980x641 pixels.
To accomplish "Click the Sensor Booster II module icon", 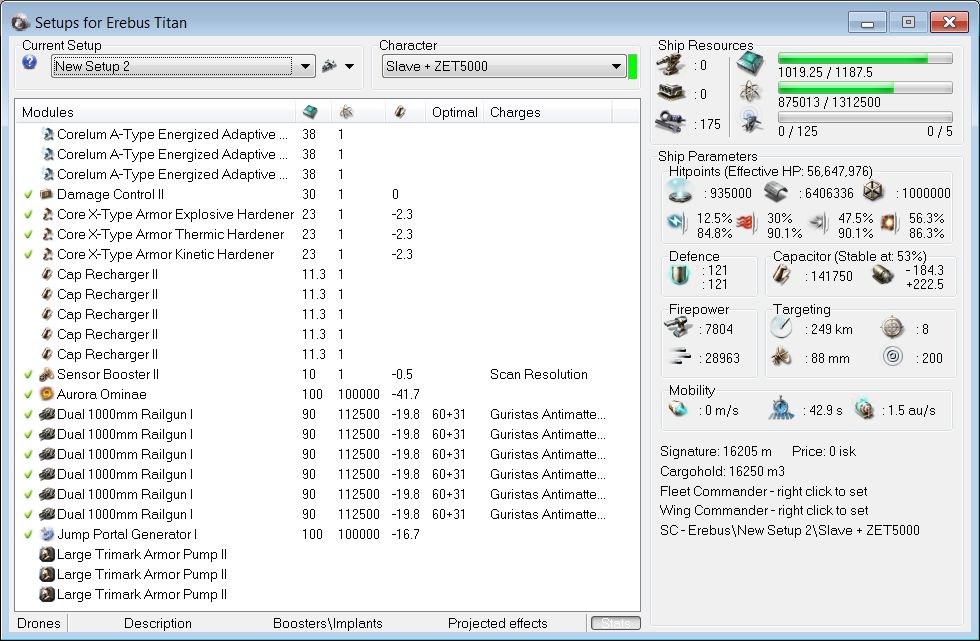I will 47,374.
